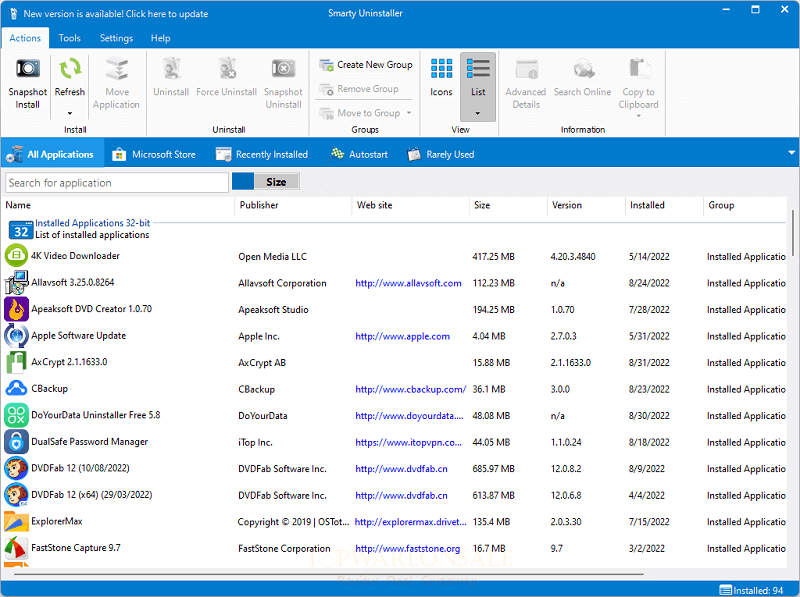Click the 417.25 MB size cell
This screenshot has height=597, width=800.
493,257
